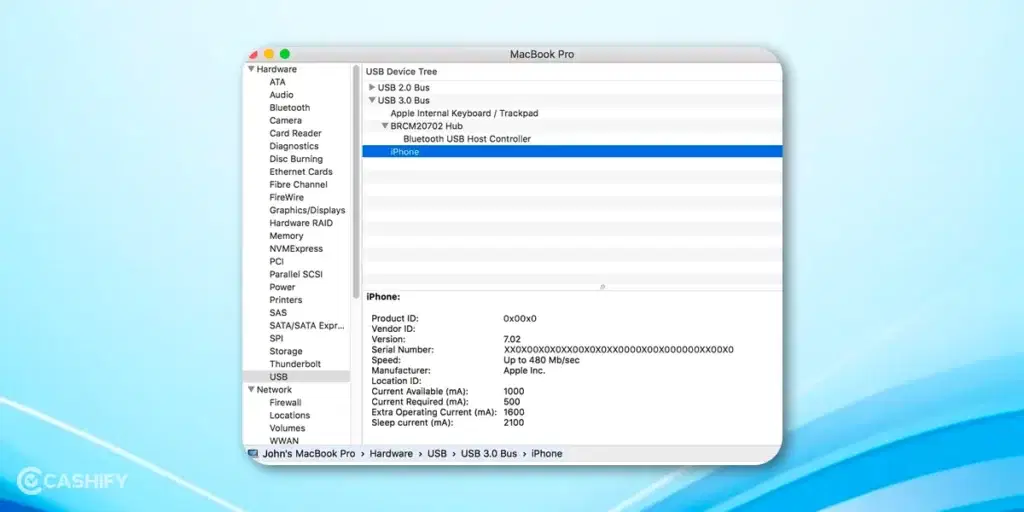Click the green zoom window button
The width and height of the screenshot is (1024, 512).
click(285, 54)
